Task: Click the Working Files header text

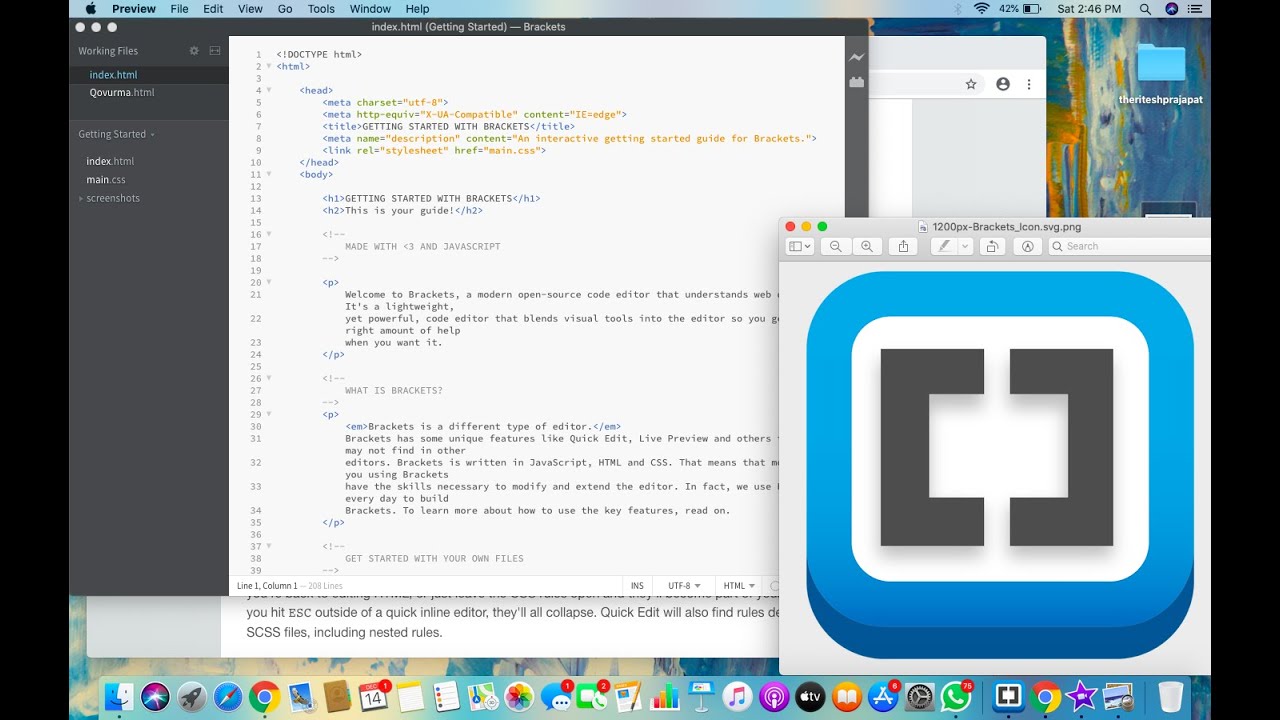Action: (x=108, y=51)
